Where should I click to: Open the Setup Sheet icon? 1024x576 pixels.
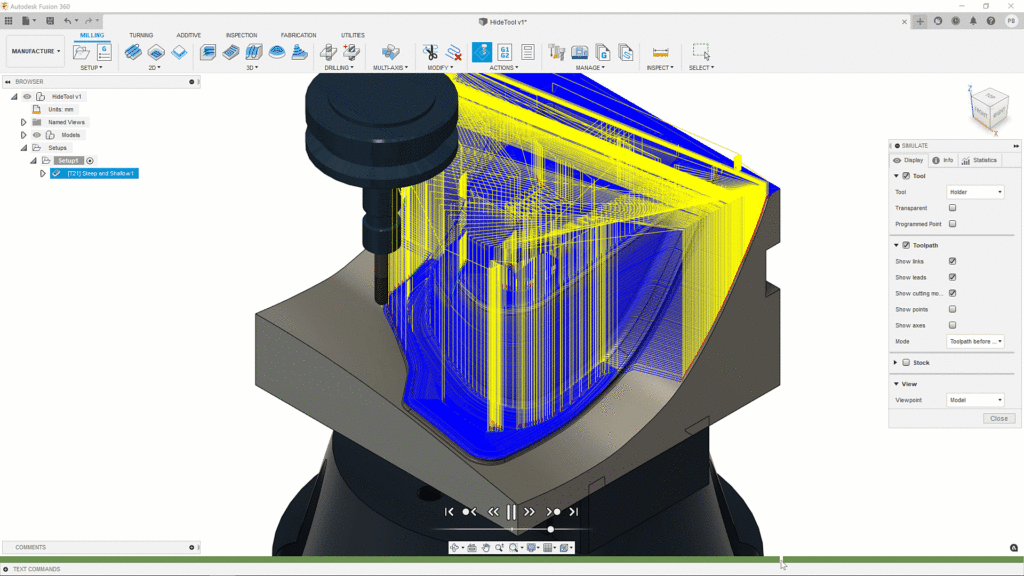(528, 52)
